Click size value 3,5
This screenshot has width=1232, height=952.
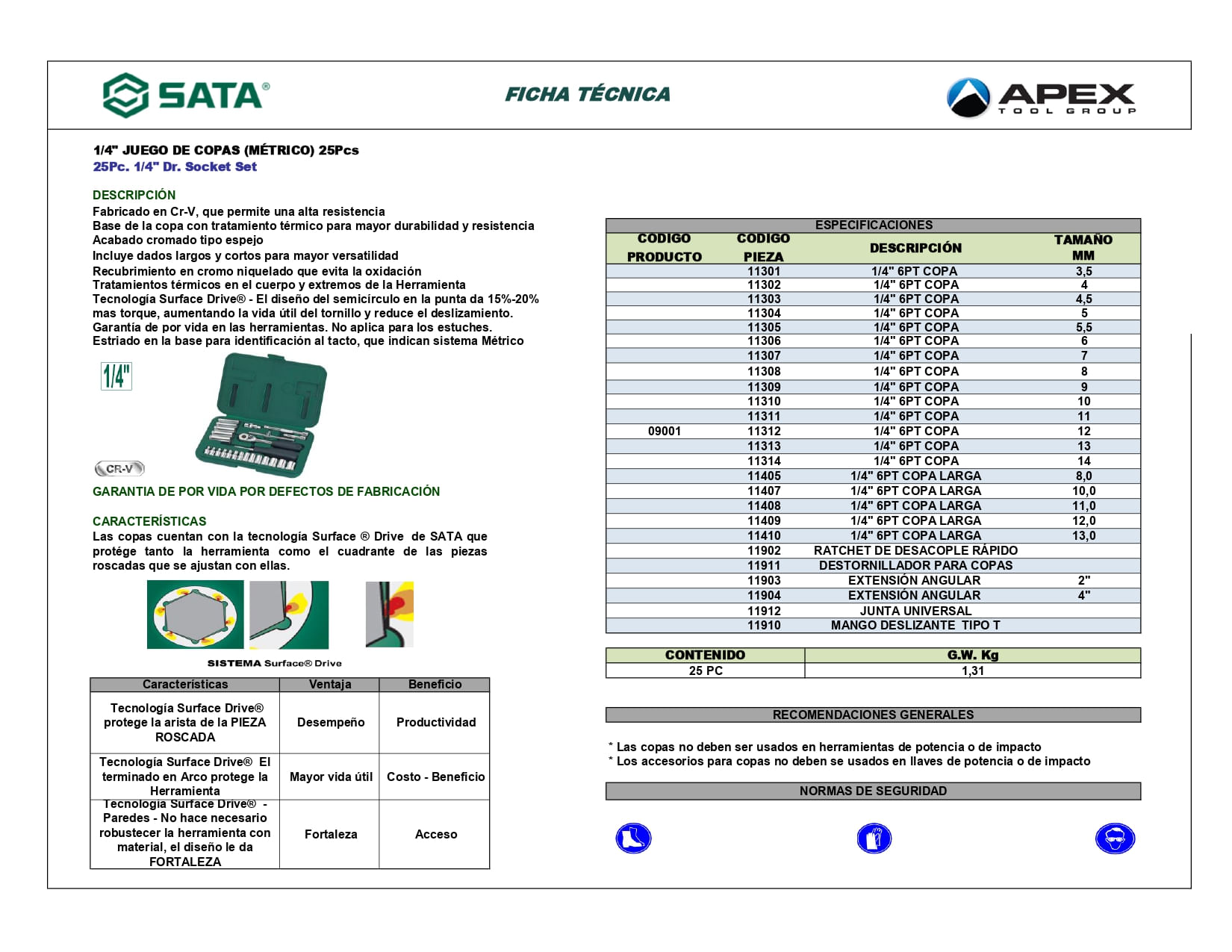(x=1084, y=271)
